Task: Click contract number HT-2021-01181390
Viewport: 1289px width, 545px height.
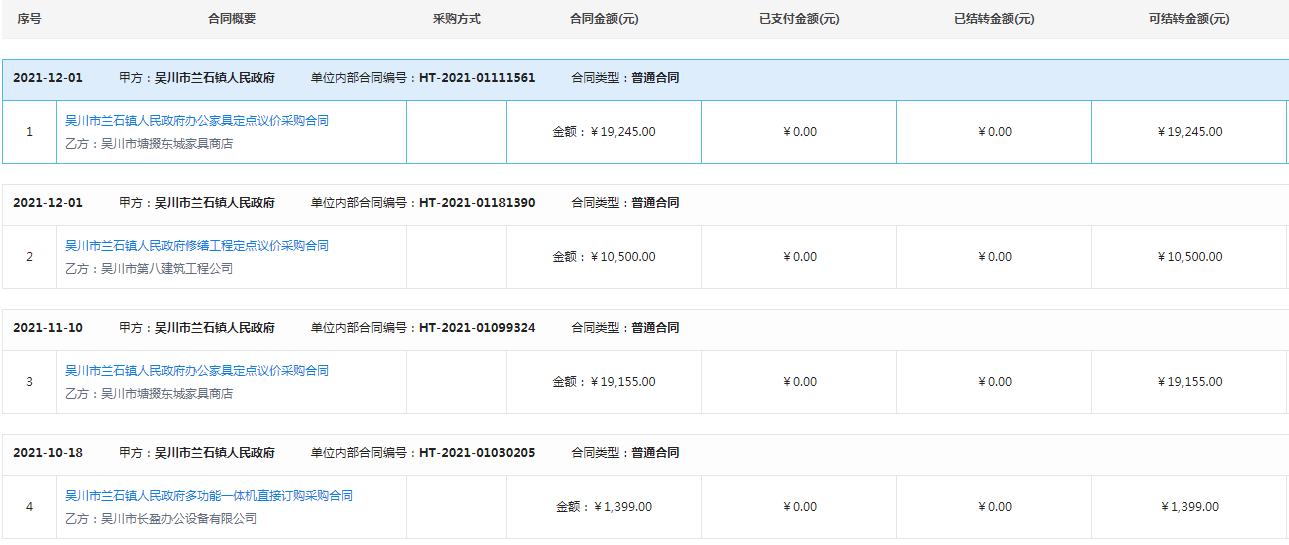Action: 477,203
